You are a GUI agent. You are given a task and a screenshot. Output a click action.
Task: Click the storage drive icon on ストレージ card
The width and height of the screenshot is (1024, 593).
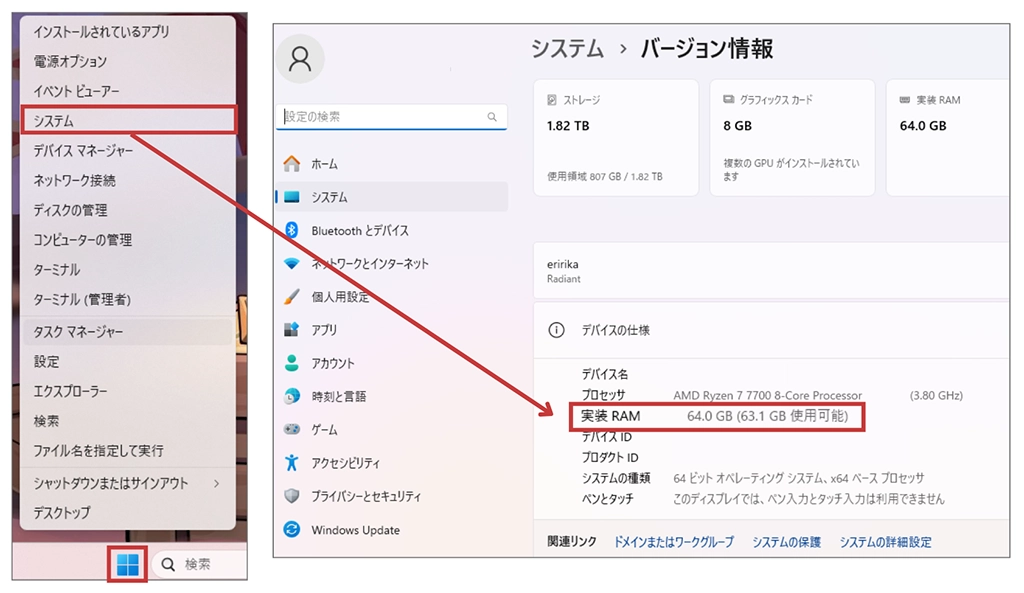(x=552, y=100)
